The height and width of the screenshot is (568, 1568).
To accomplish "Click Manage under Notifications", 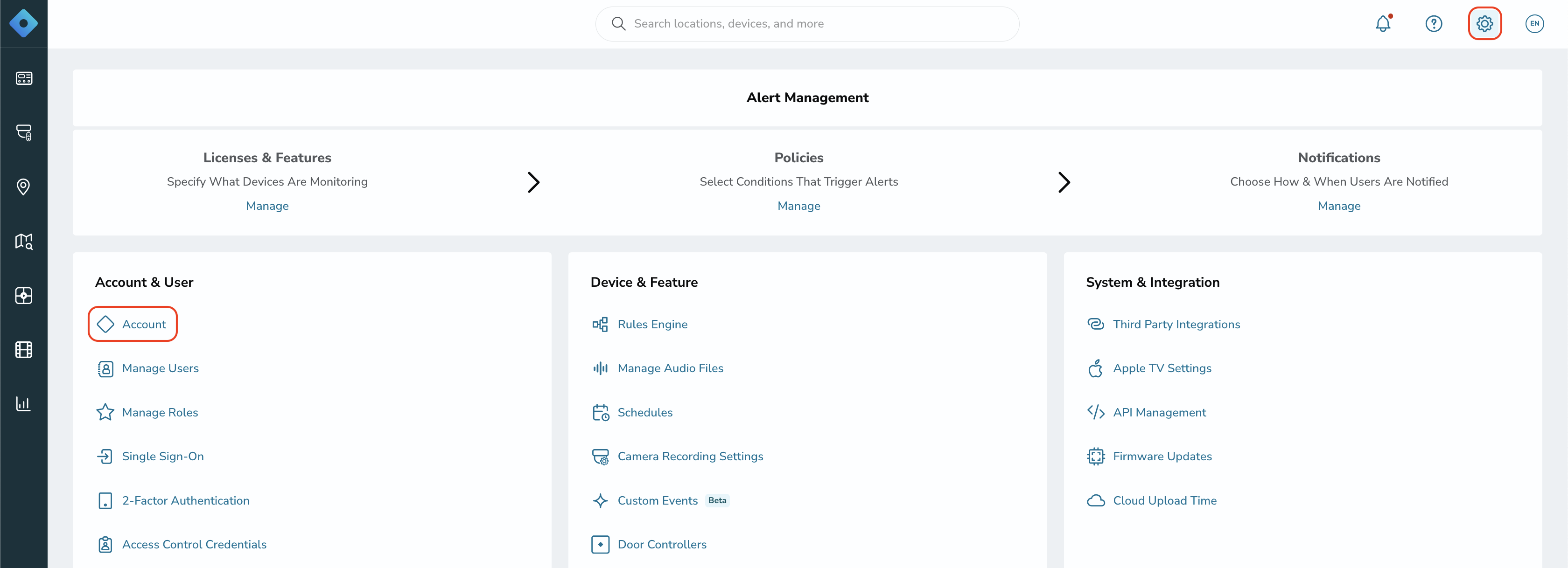I will tap(1338, 206).
